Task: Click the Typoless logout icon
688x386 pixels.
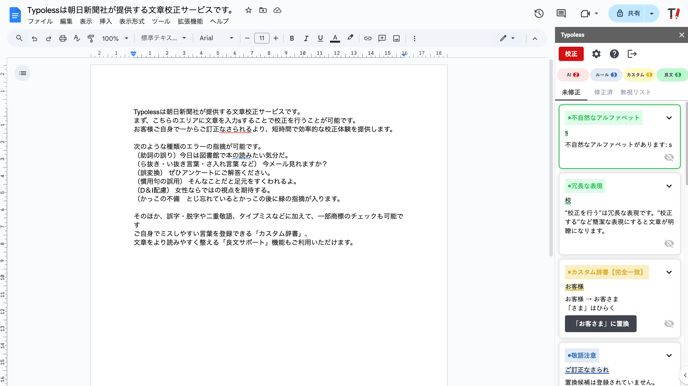Action: click(632, 54)
